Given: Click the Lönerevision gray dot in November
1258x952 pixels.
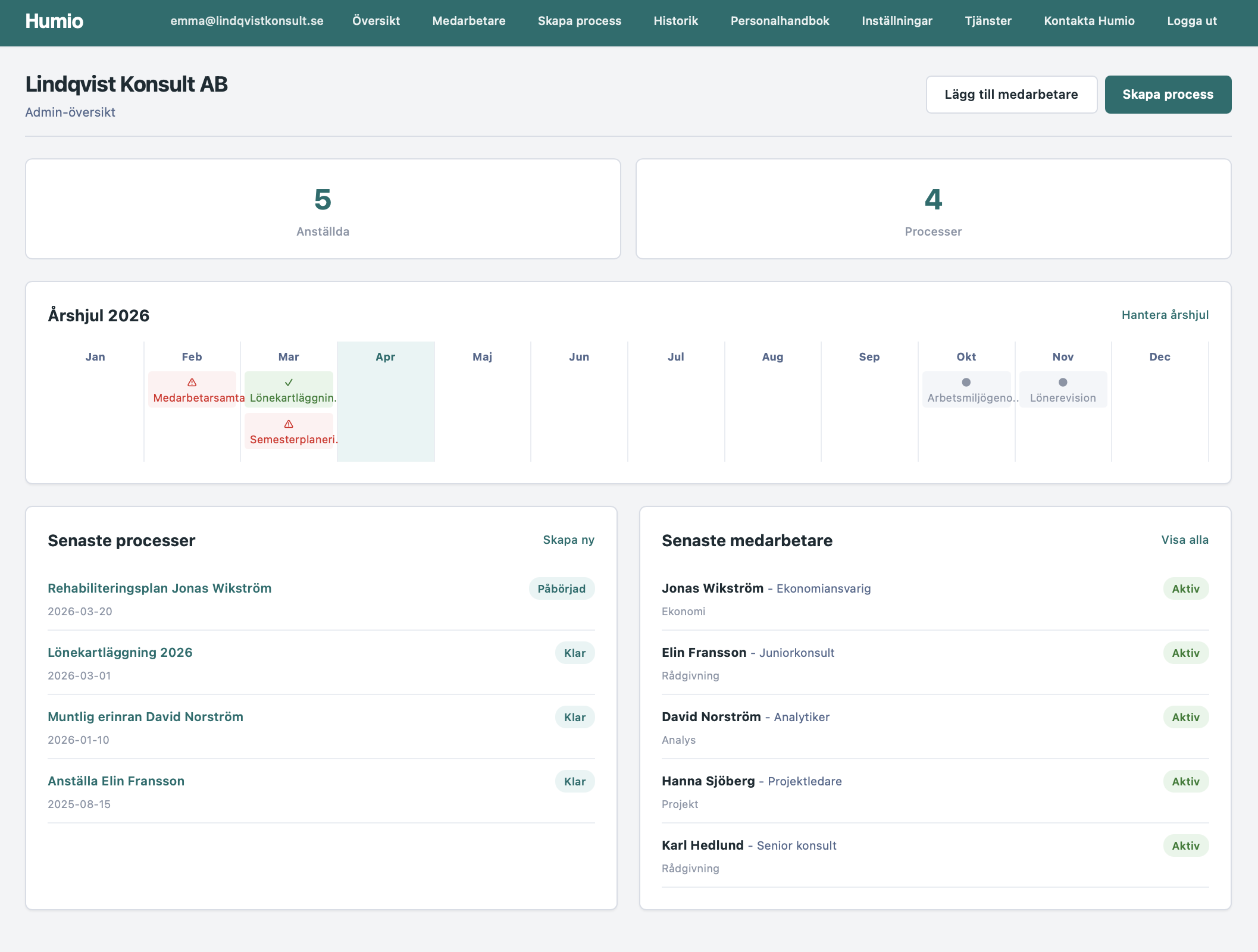Looking at the screenshot, I should coord(1063,383).
